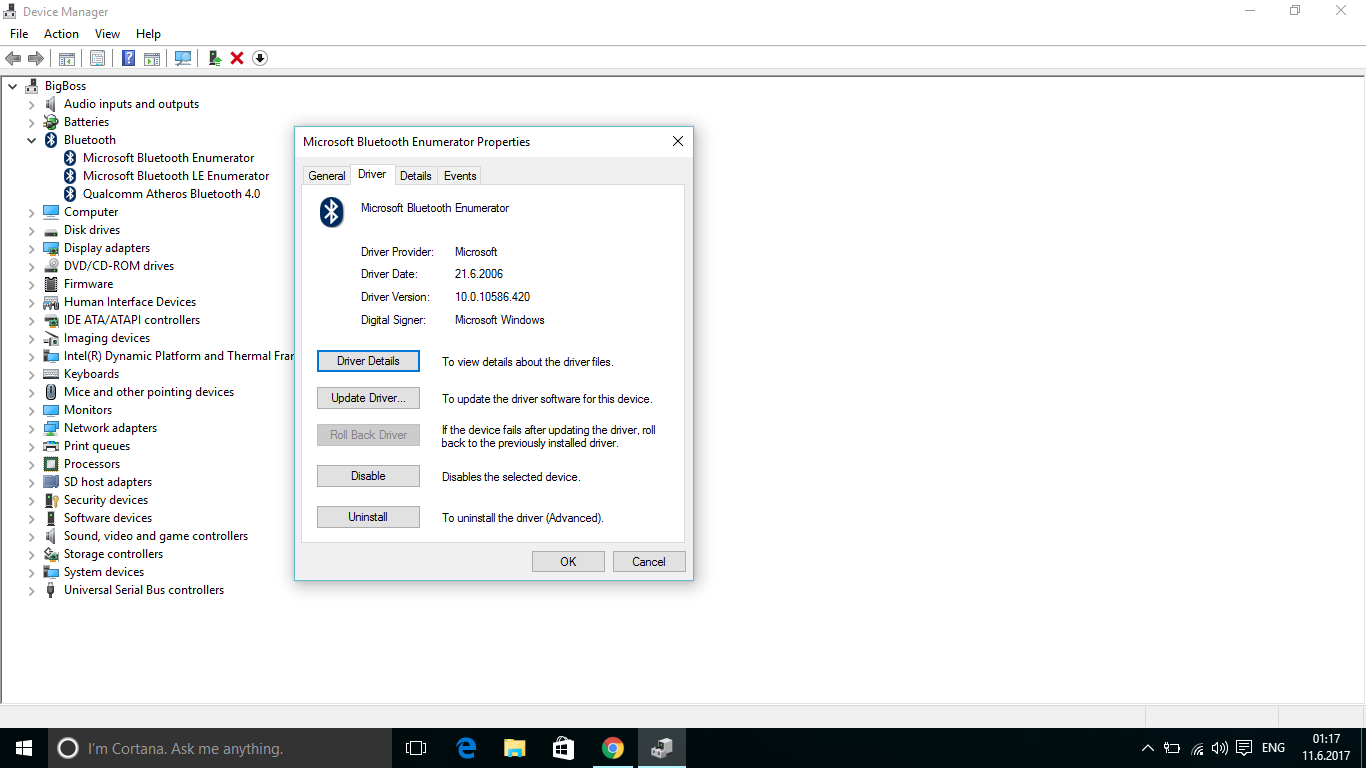Open the Windows Start button
This screenshot has height=768, width=1366.
24,748
